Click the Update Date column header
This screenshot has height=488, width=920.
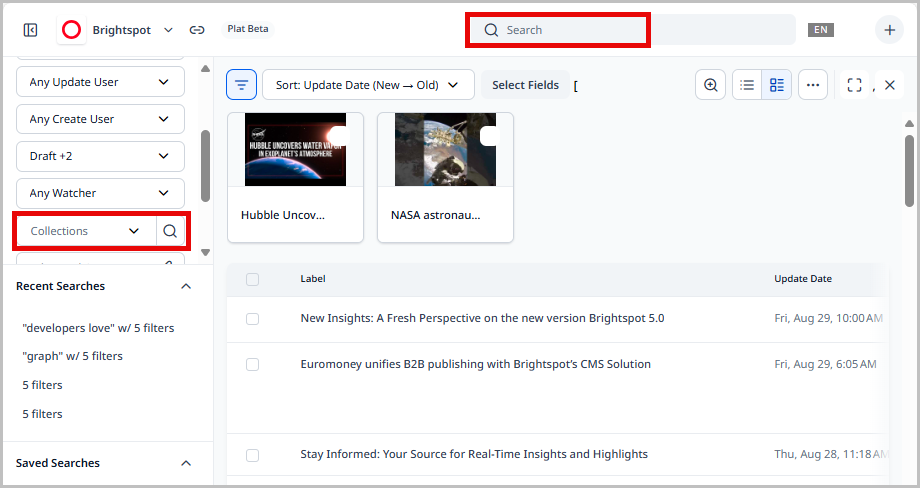pos(803,279)
